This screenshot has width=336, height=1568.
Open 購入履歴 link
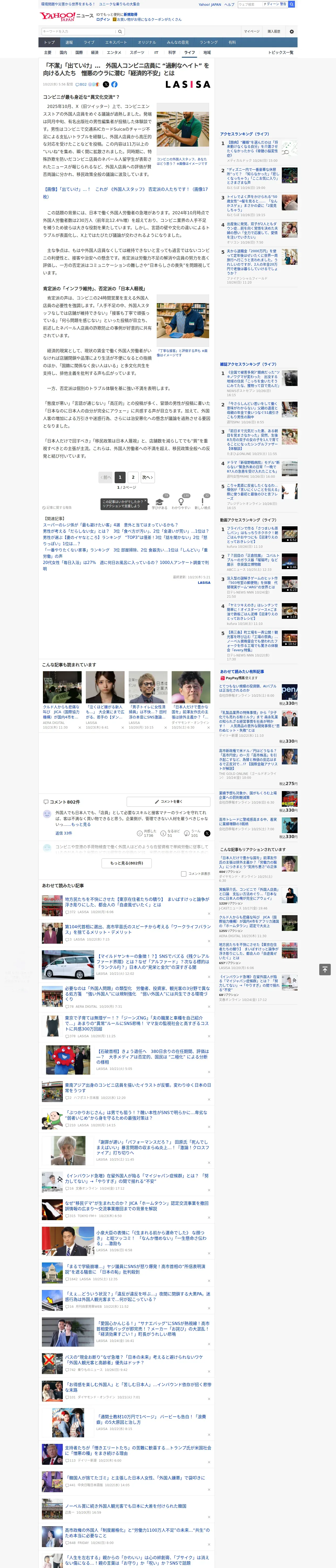click(x=274, y=32)
